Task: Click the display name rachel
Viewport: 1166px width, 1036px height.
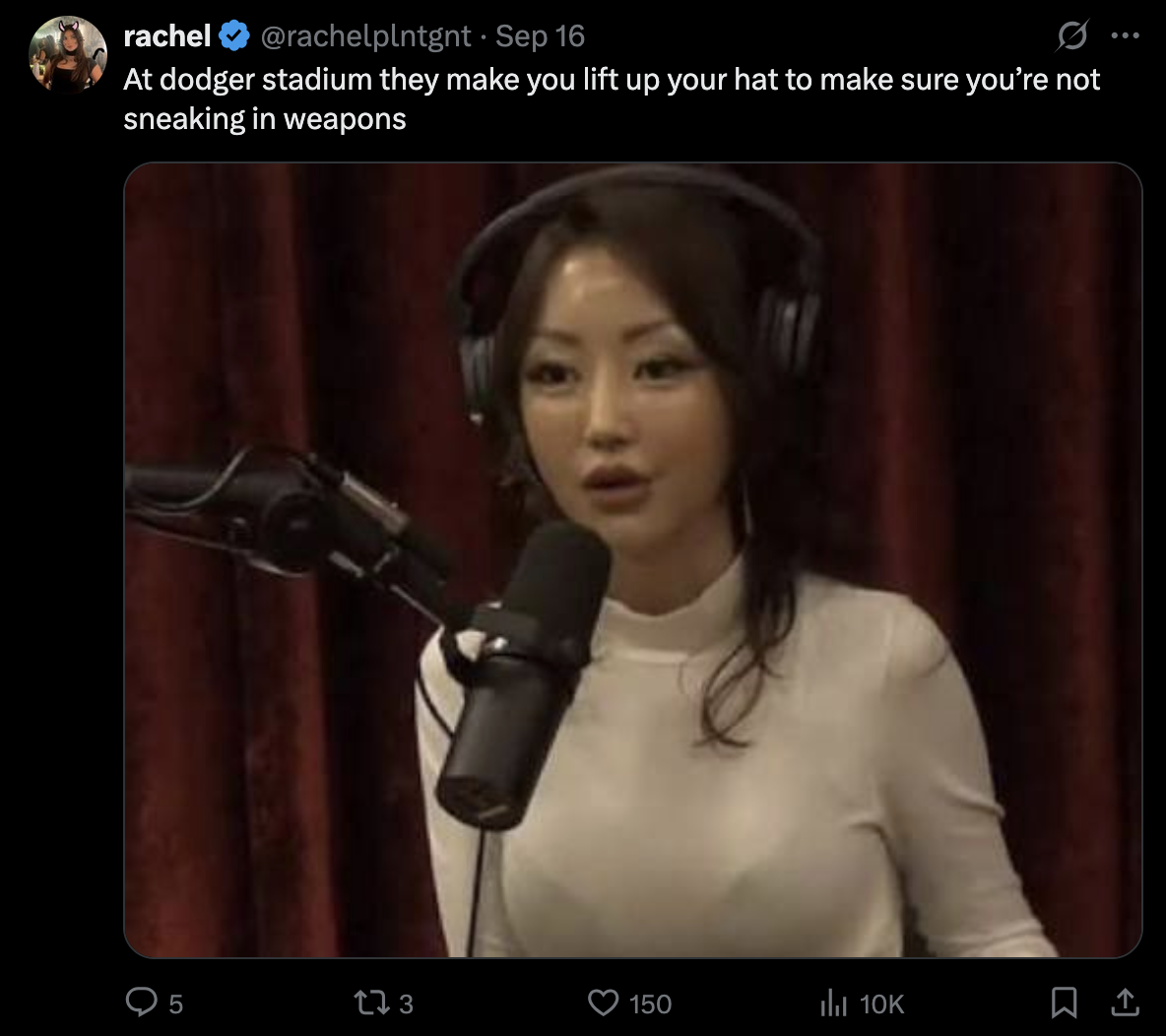Action: 166,35
